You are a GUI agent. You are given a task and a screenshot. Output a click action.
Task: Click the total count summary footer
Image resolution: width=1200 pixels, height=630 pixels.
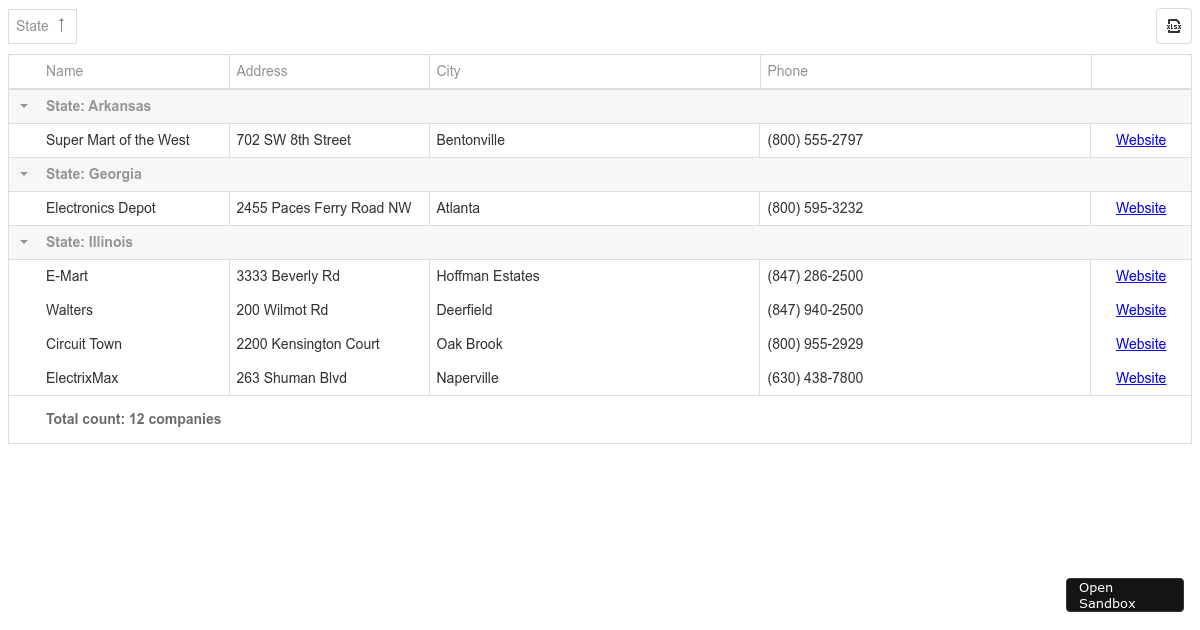[x=133, y=419]
